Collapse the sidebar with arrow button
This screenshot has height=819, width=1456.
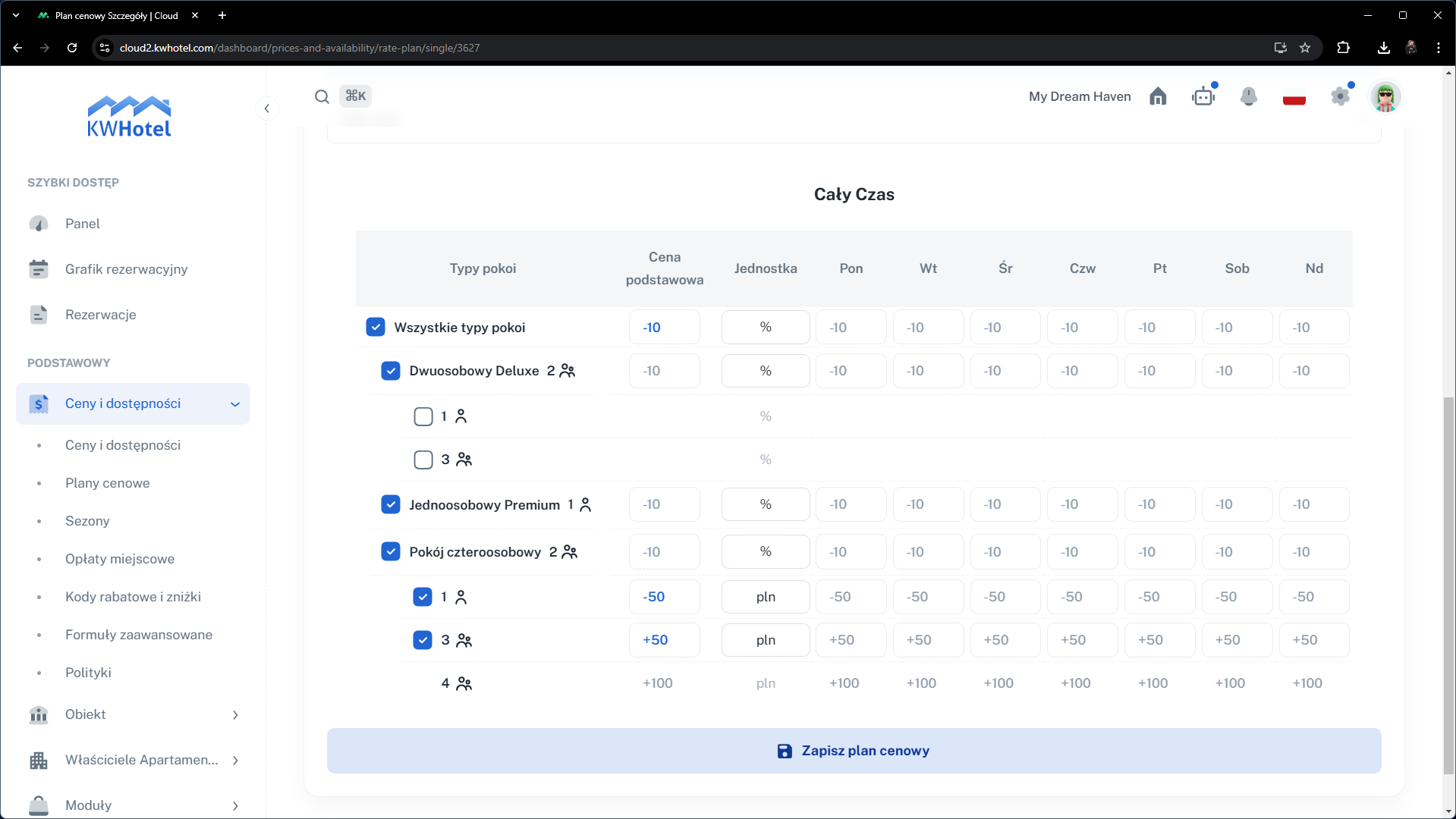267,108
